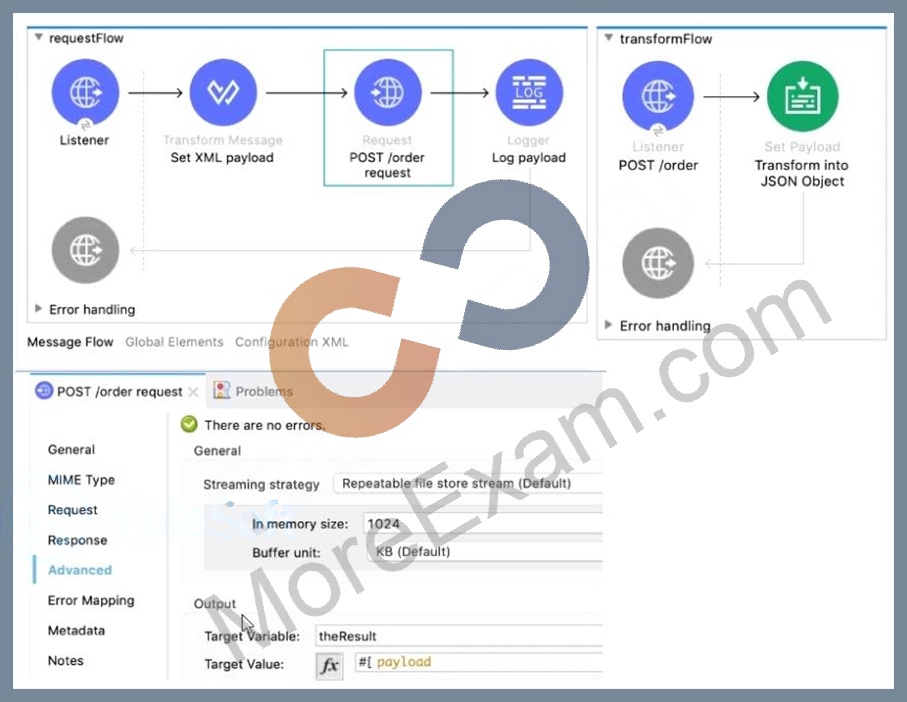Click the Target Variable input field
The width and height of the screenshot is (907, 702).
coord(459,636)
